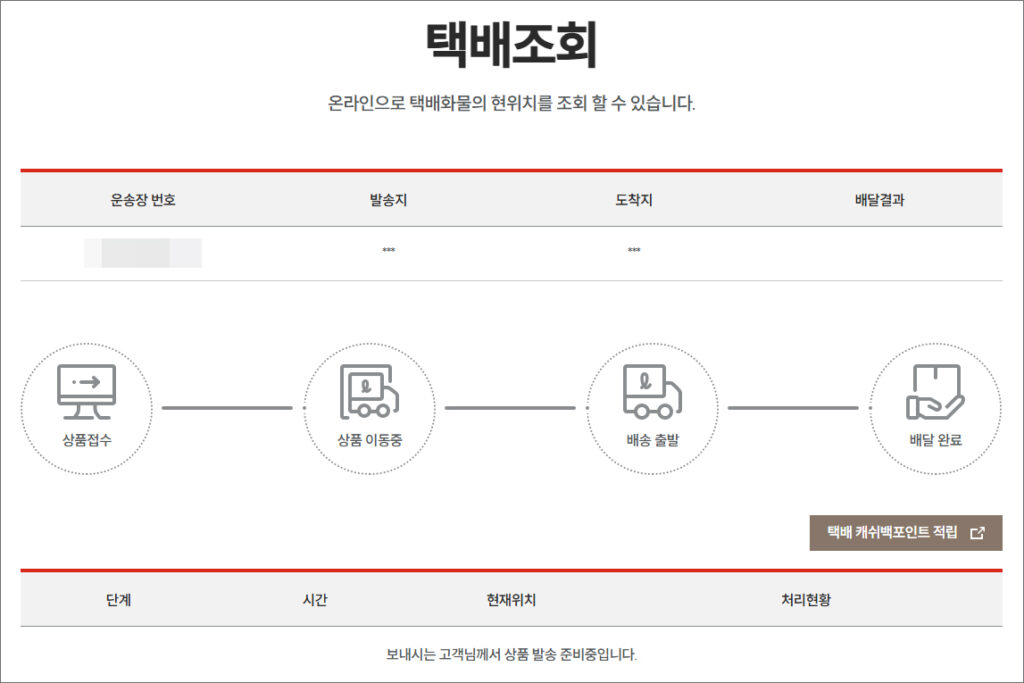Image resolution: width=1024 pixels, height=683 pixels.
Task: Select the 배달결과 column header
Action: coord(880,200)
